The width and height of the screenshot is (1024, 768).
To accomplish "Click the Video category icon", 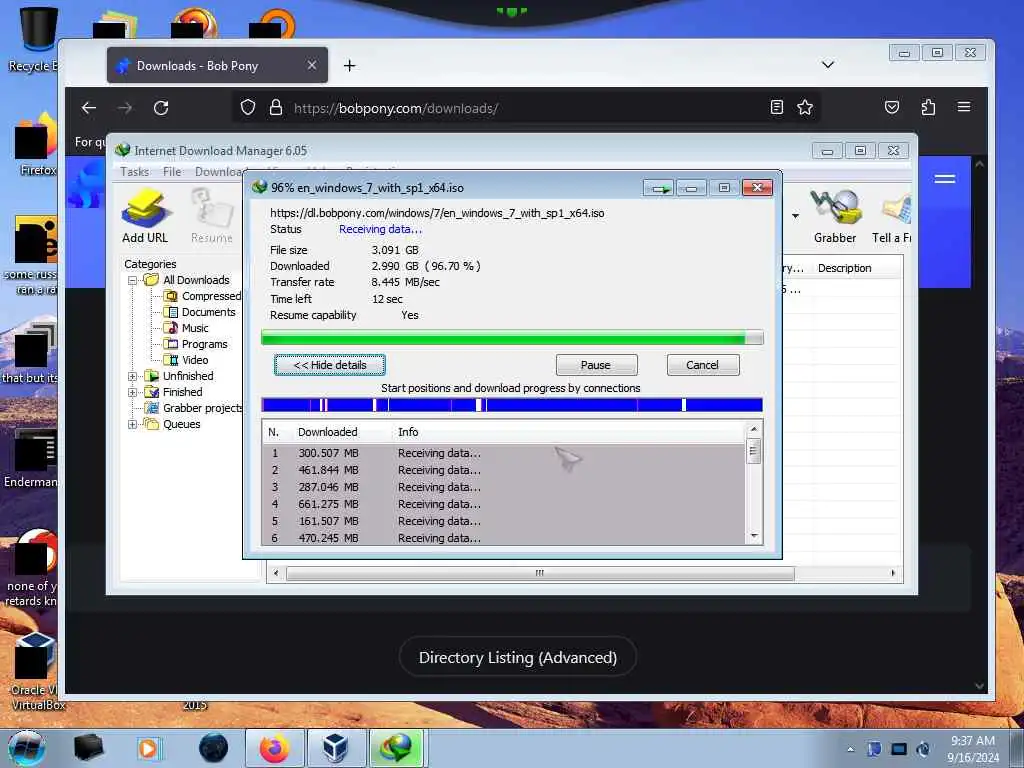I will click(171, 360).
